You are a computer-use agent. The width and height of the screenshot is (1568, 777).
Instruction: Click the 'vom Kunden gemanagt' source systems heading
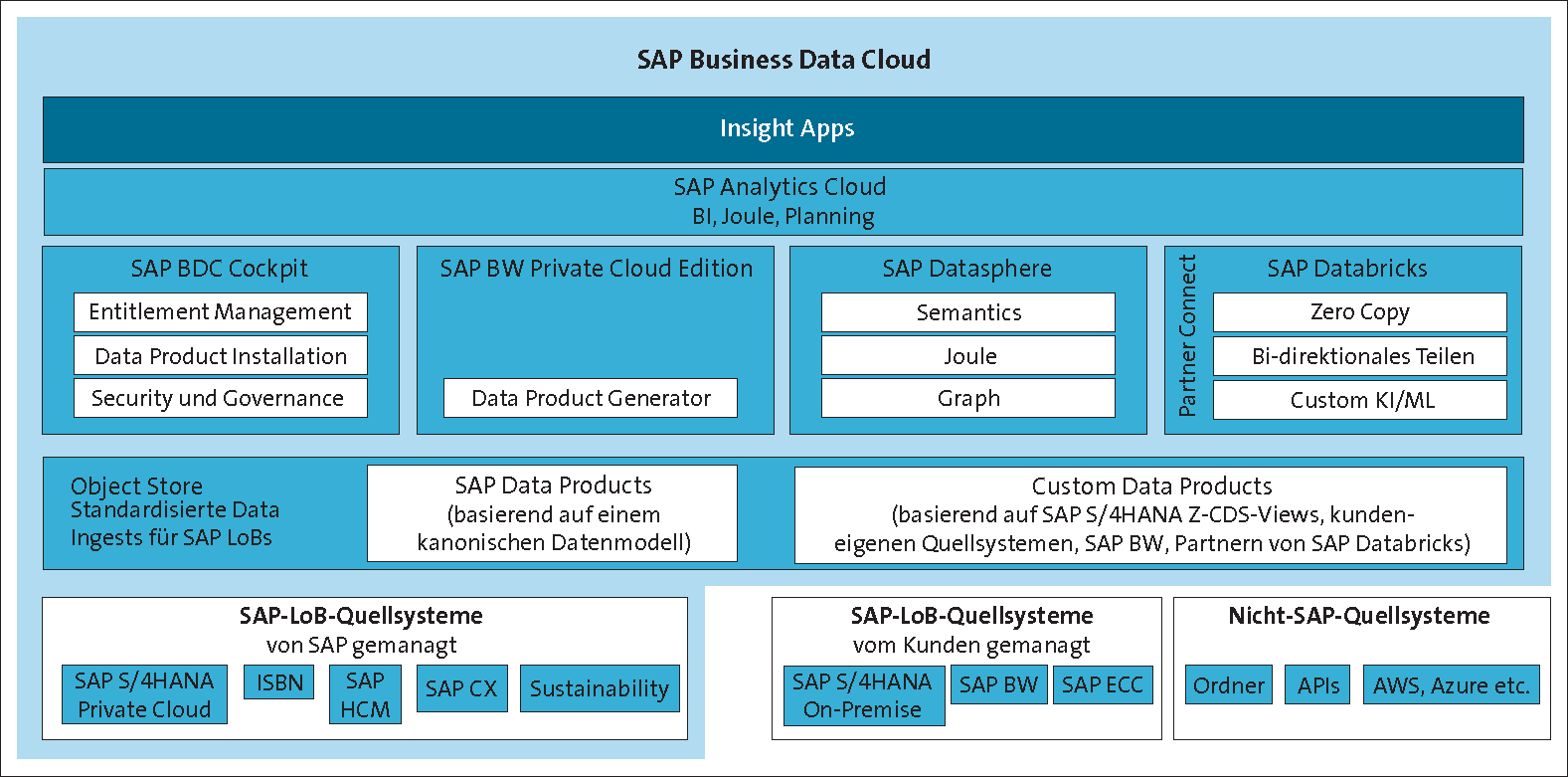[x=971, y=631]
